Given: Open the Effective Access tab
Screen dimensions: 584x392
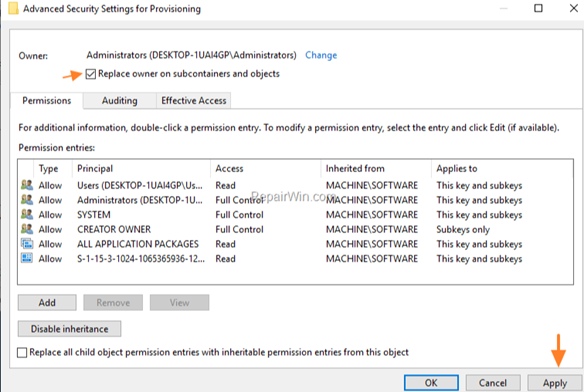Looking at the screenshot, I should tap(194, 101).
